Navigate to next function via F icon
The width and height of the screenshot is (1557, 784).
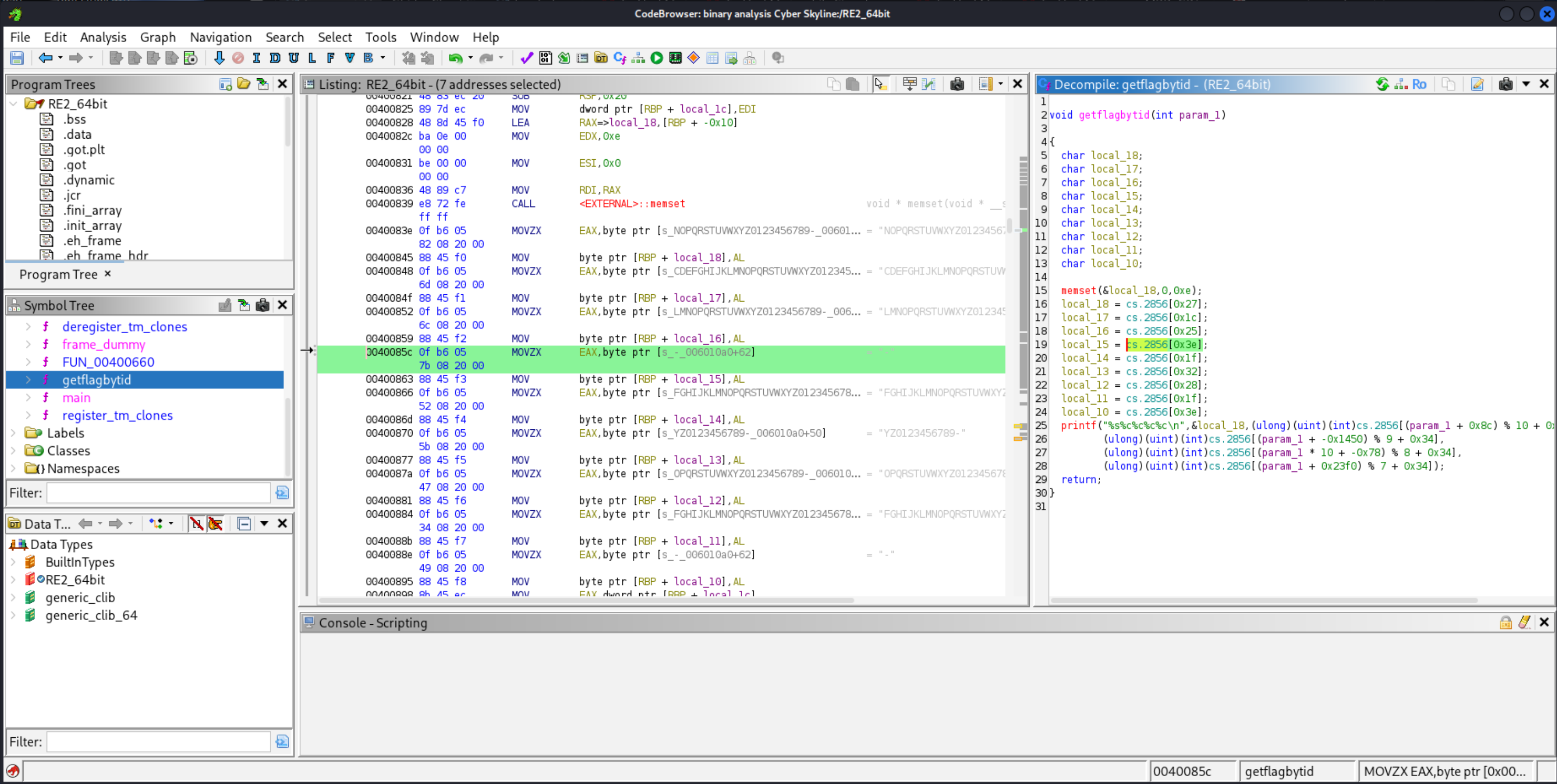(331, 58)
